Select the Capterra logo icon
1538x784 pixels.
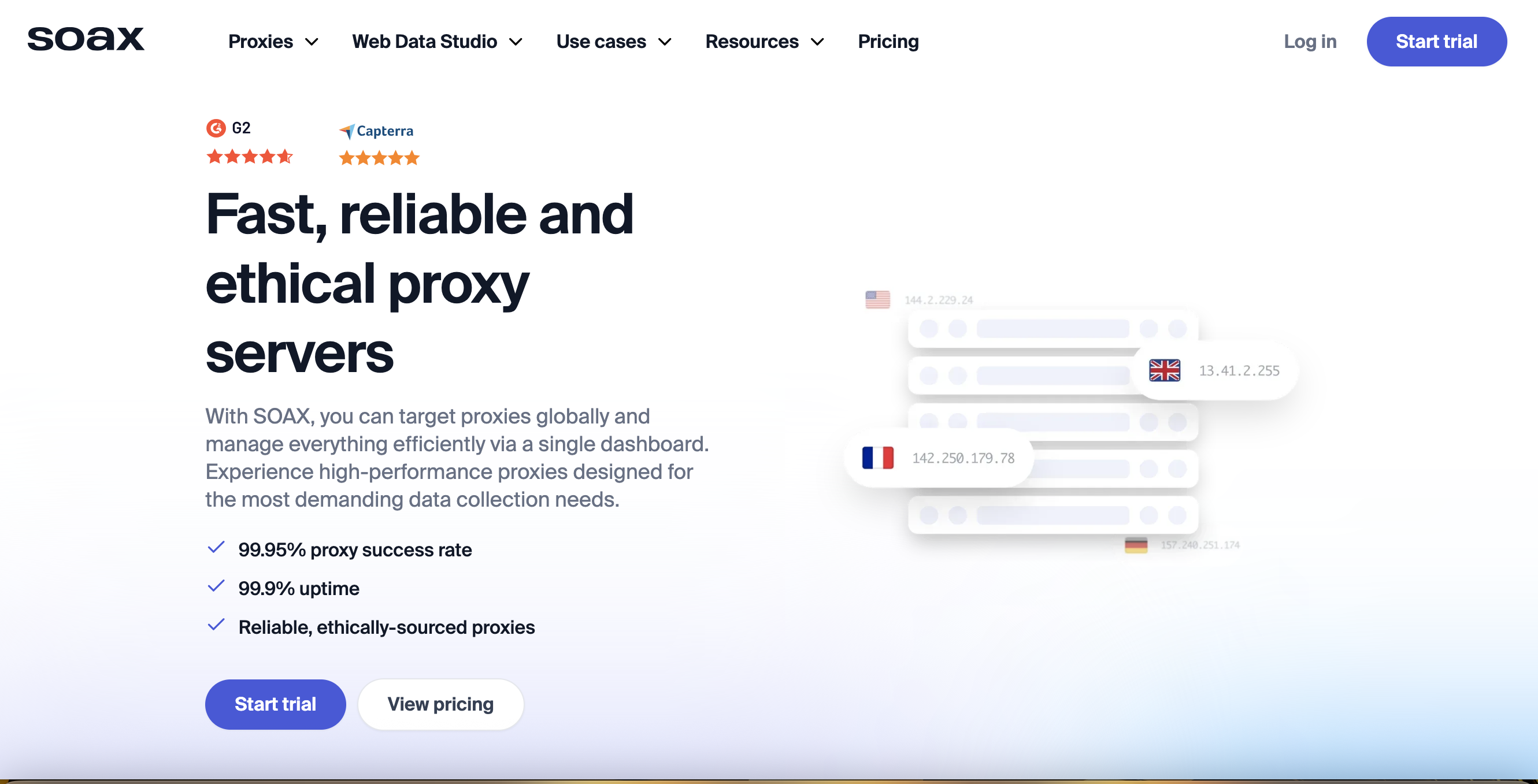click(x=348, y=131)
